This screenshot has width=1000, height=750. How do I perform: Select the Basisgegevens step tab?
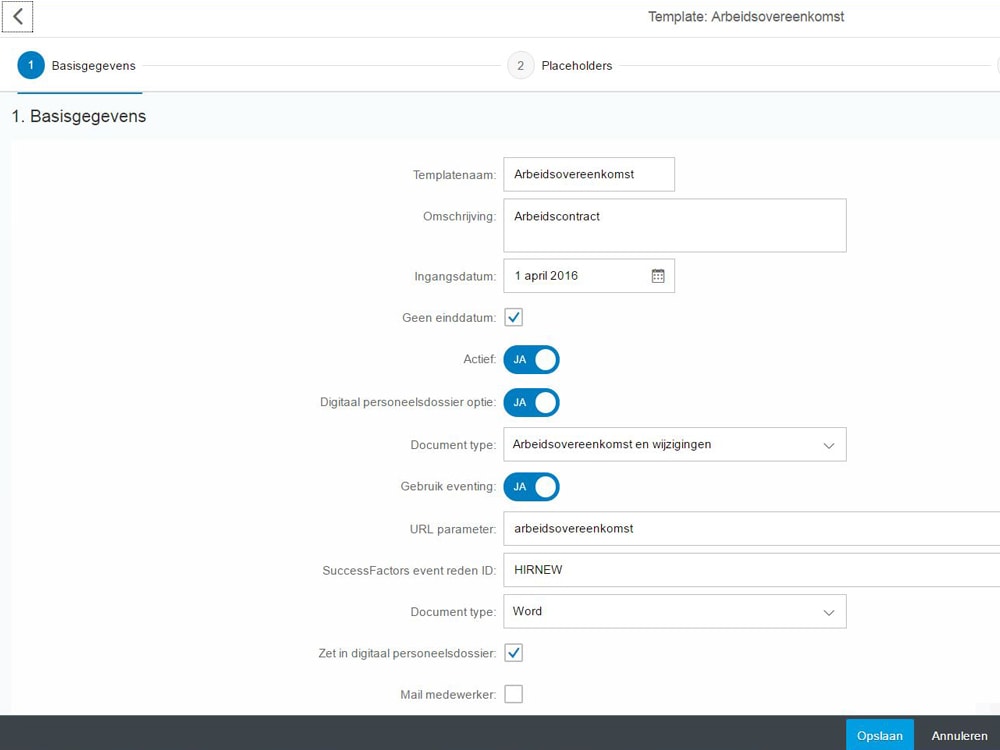click(93, 66)
